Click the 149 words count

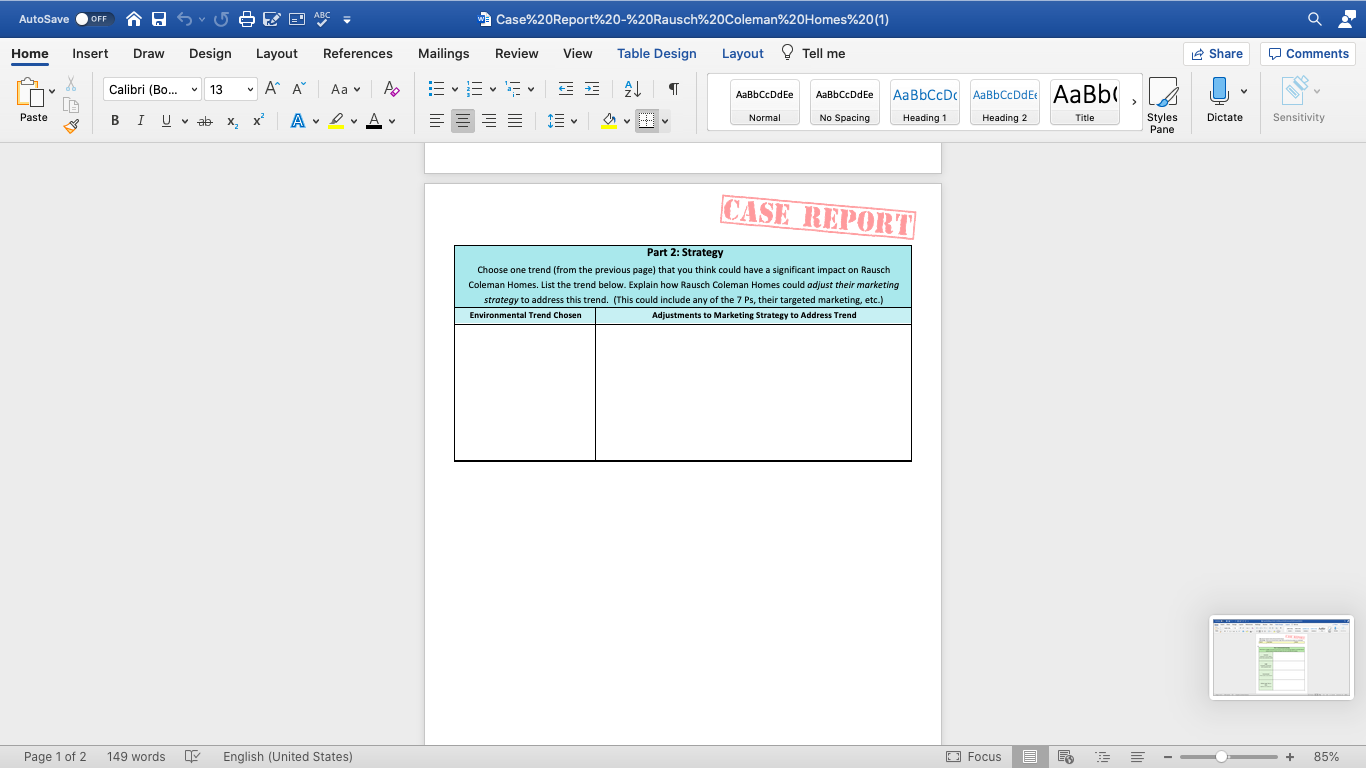[x=136, y=757]
